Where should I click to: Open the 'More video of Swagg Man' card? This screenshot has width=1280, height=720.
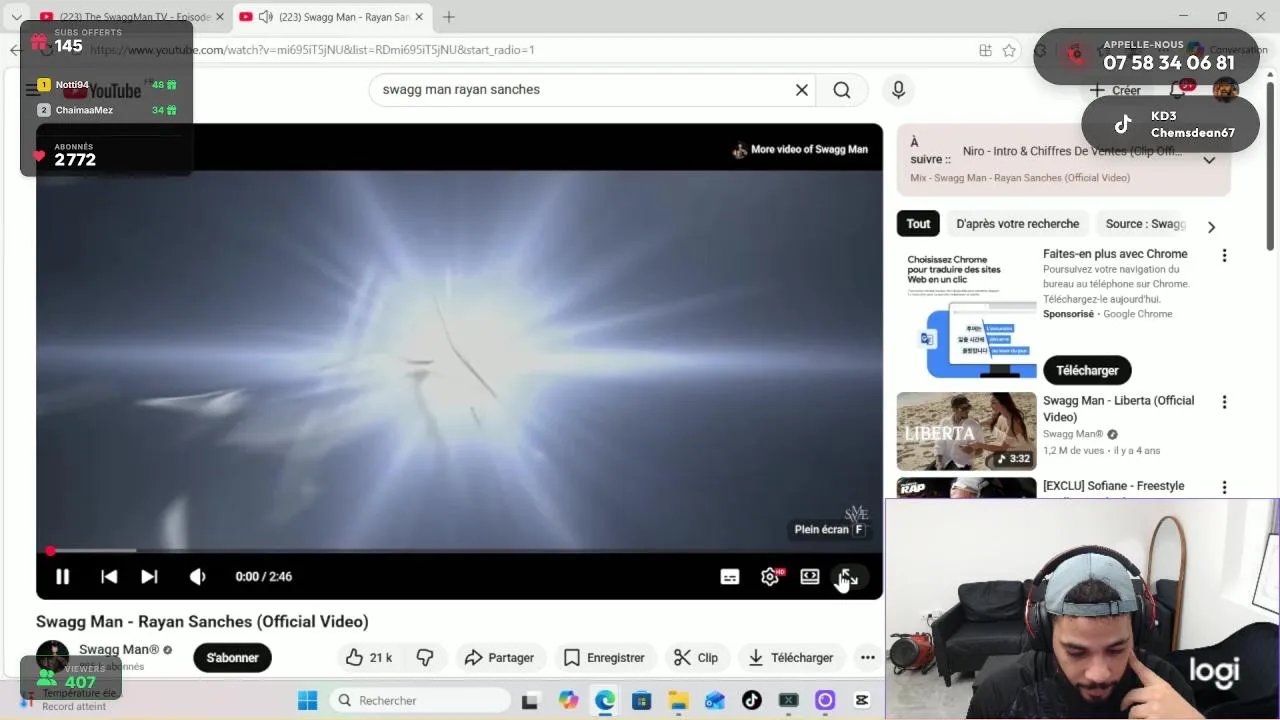click(800, 150)
